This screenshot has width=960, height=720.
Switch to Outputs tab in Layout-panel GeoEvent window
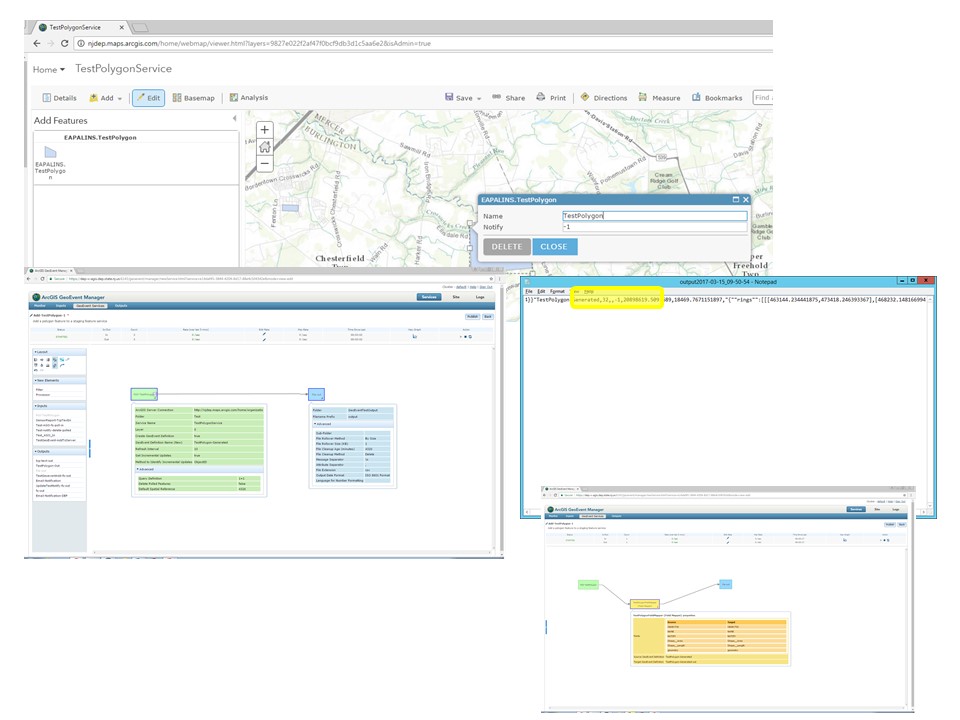(121, 306)
